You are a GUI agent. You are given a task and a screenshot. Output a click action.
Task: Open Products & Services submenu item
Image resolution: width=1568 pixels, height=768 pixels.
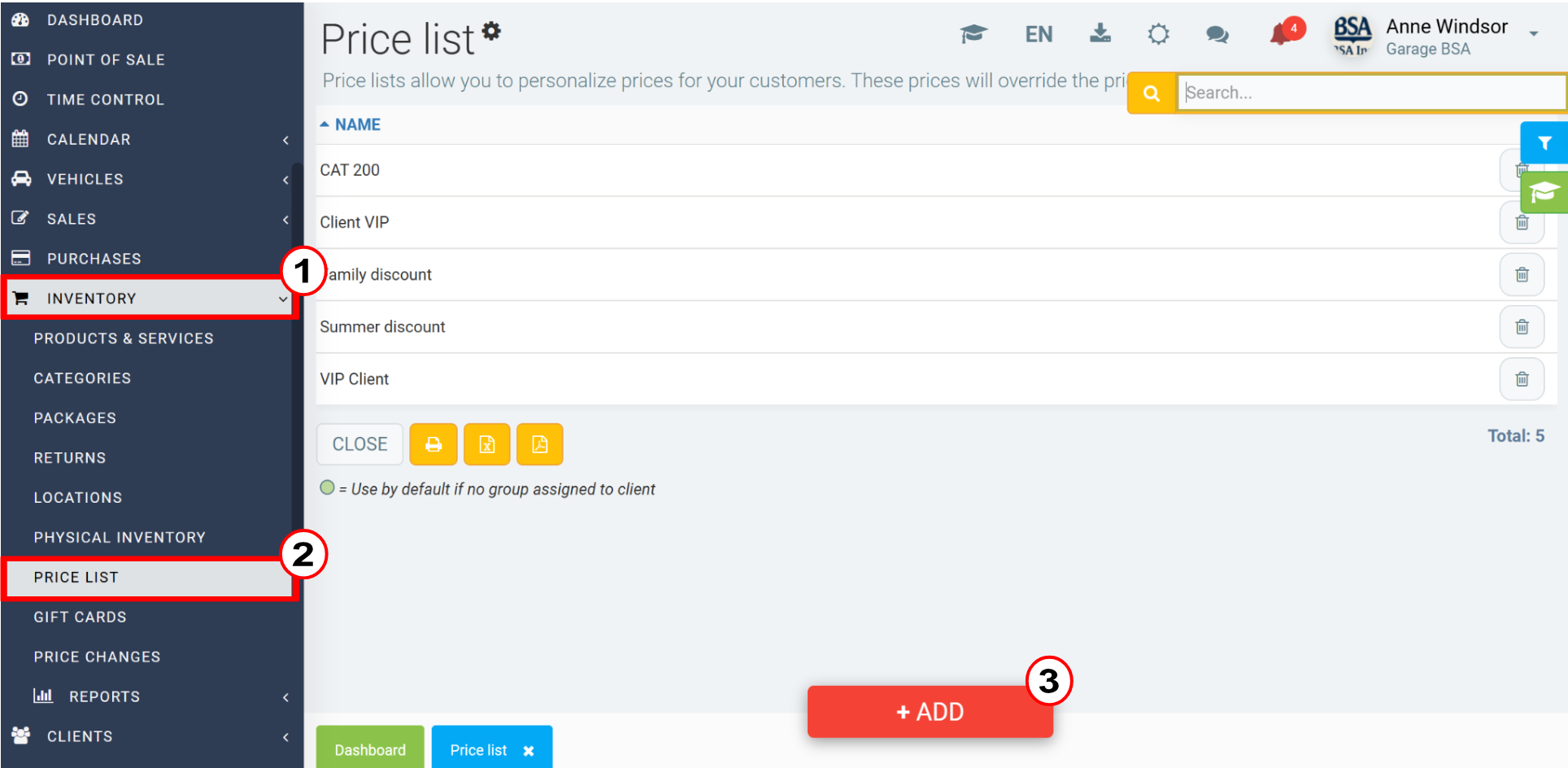[124, 338]
